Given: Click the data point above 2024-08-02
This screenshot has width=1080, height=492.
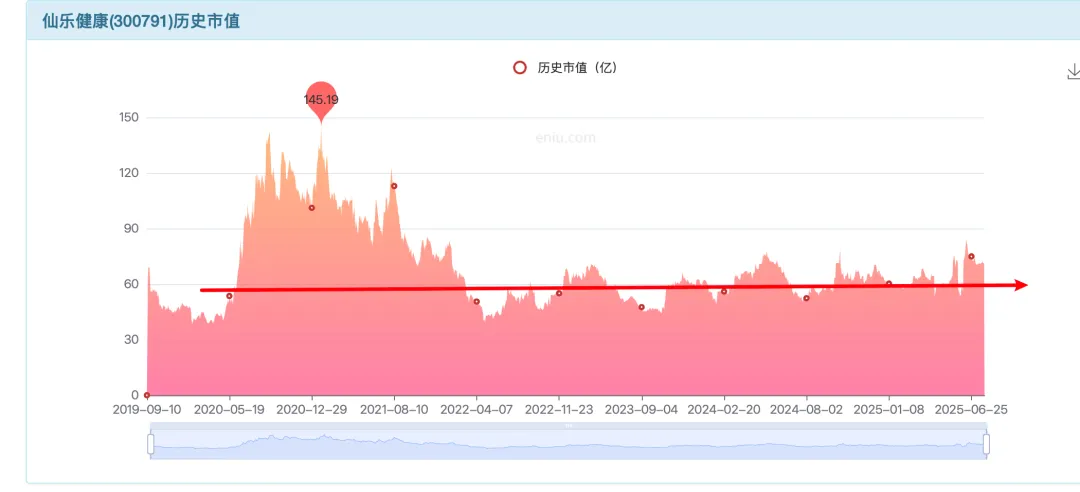Looking at the screenshot, I should pos(807,298).
